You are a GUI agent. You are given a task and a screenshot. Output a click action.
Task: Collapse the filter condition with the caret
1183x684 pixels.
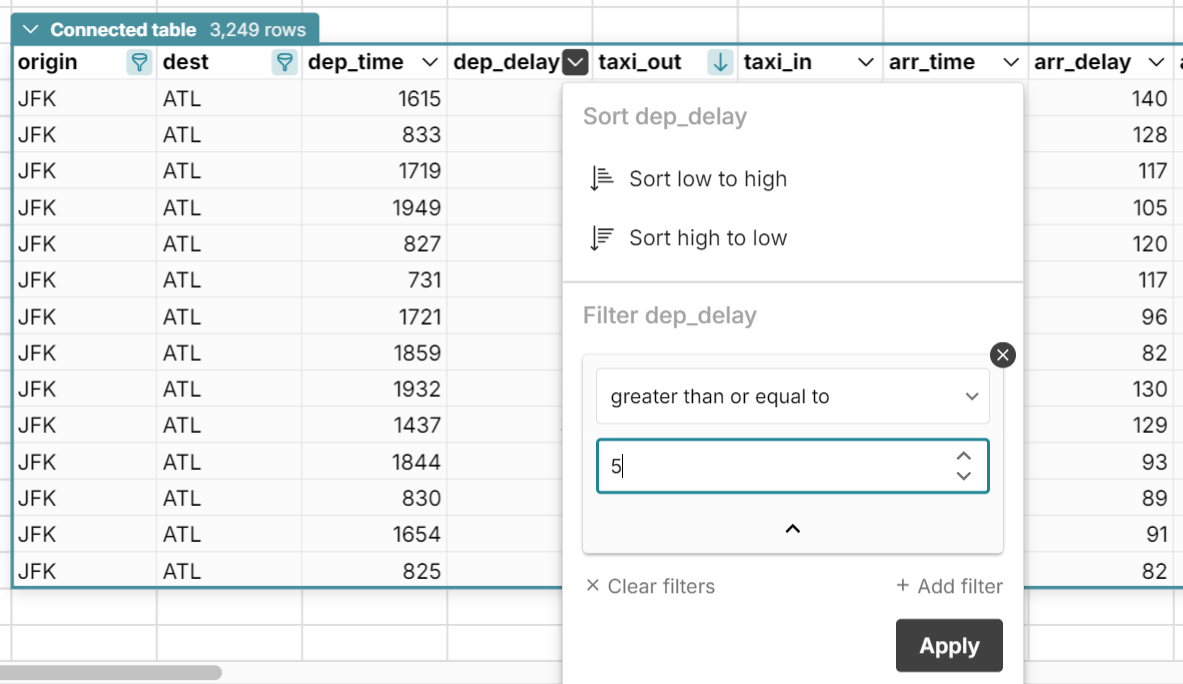(x=792, y=528)
